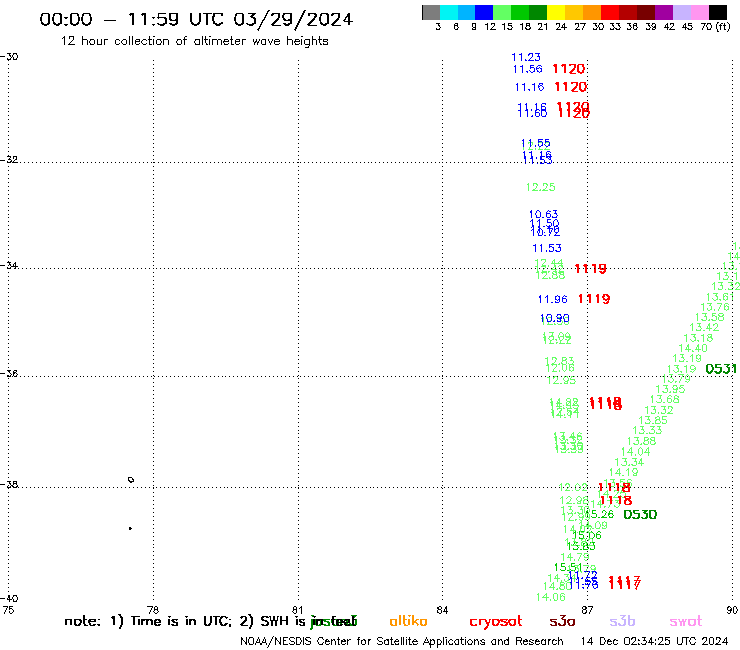
Task: Click the wave height value 13.85
Action: pos(653,421)
